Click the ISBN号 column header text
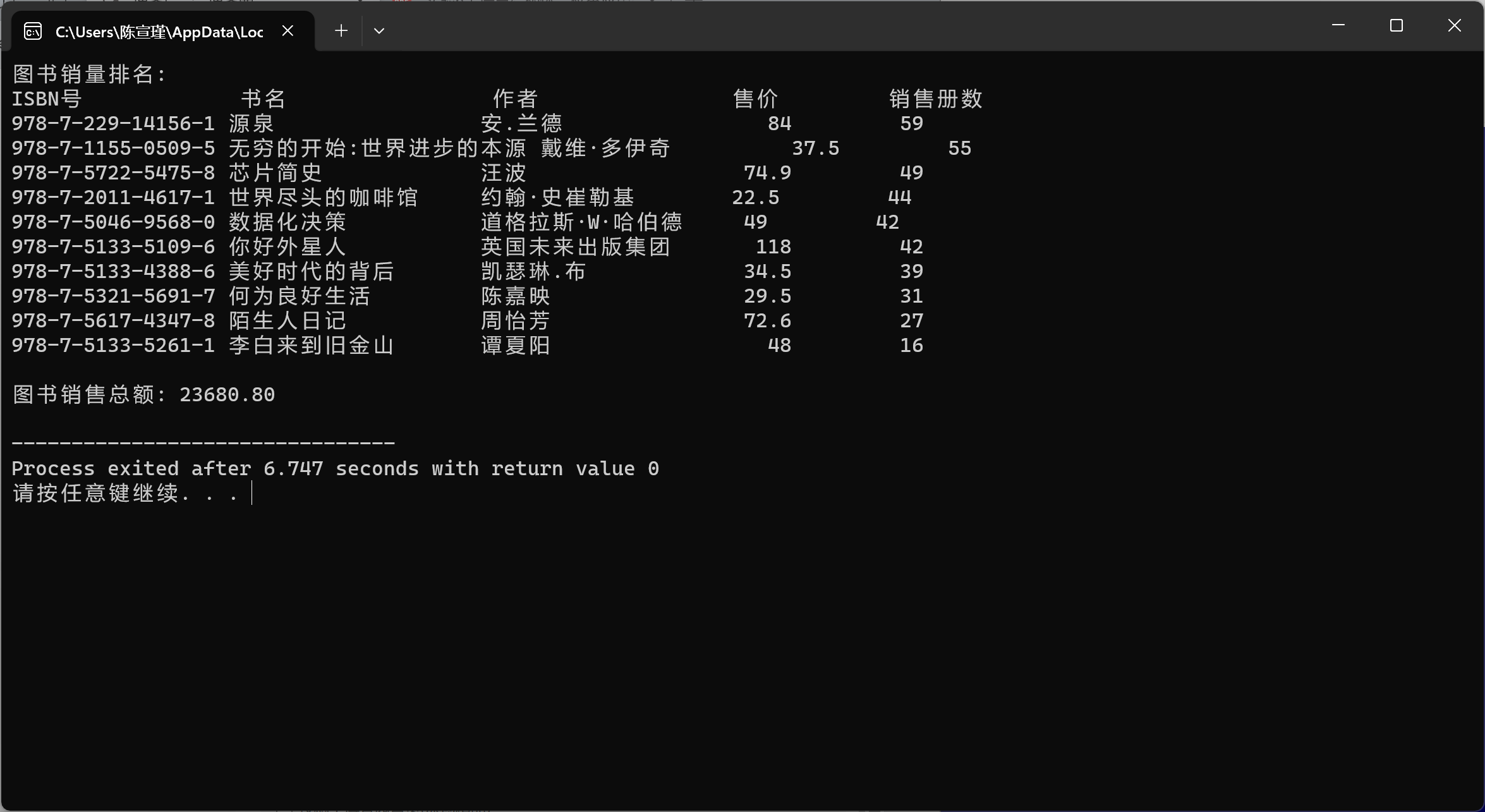This screenshot has height=812, width=1485. 47,99
